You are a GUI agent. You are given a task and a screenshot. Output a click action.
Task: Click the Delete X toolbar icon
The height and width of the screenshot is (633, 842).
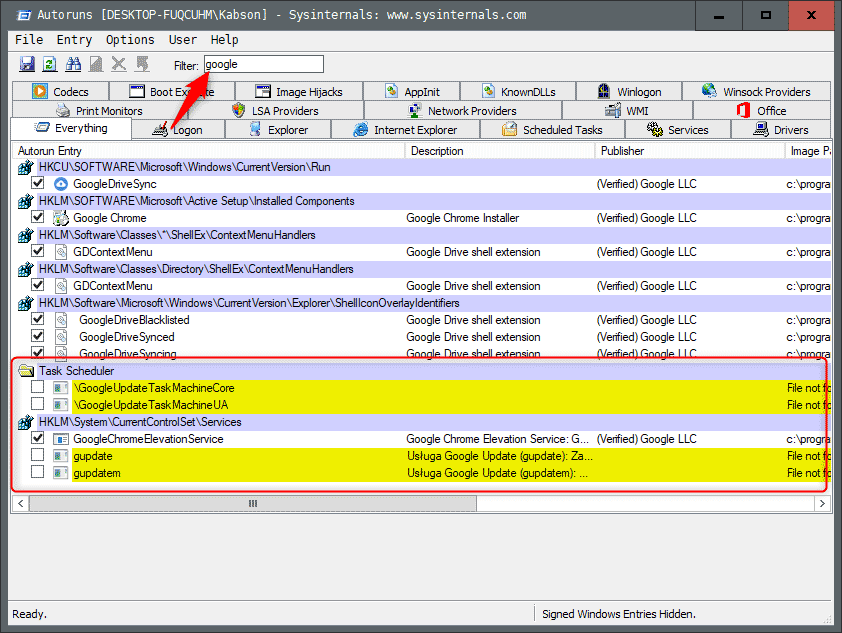[119, 64]
